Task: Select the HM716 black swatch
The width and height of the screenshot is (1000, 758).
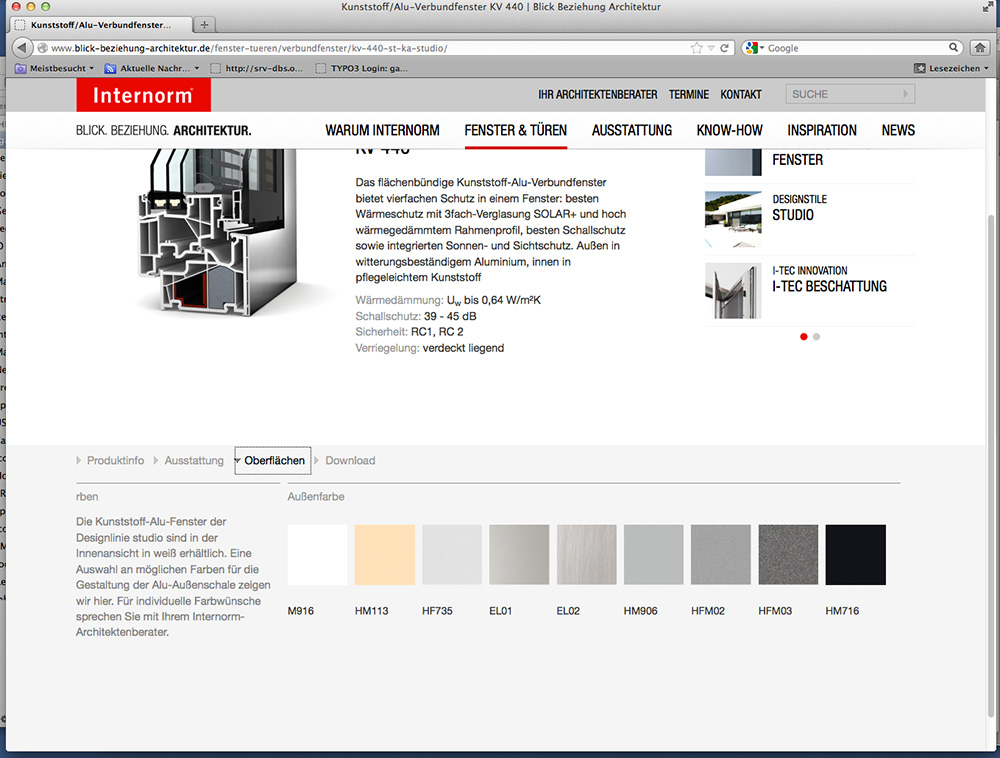Action: 855,555
